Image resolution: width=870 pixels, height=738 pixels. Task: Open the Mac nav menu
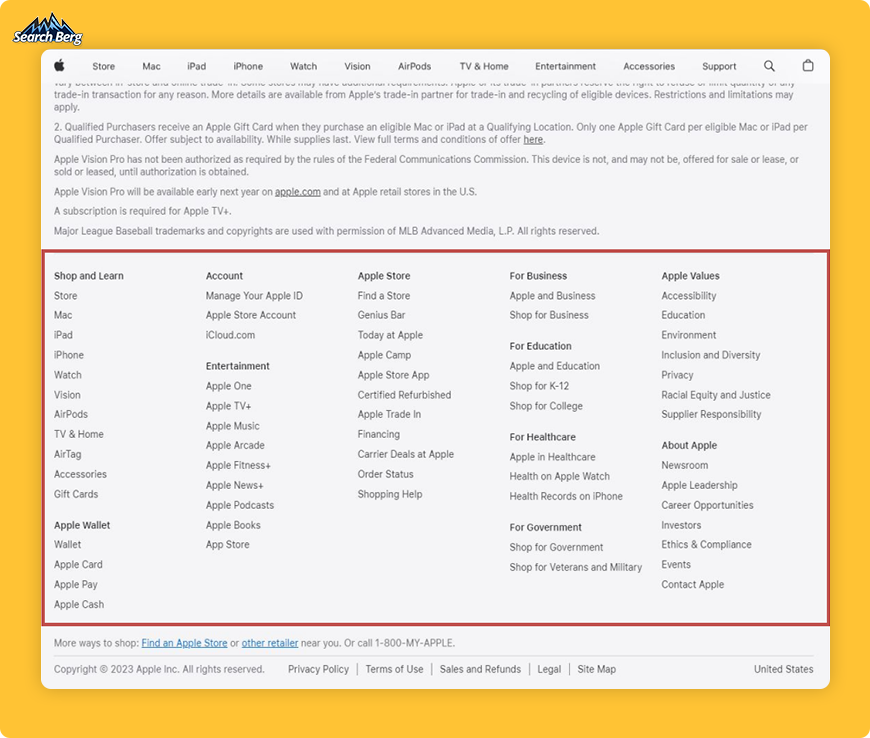151,66
